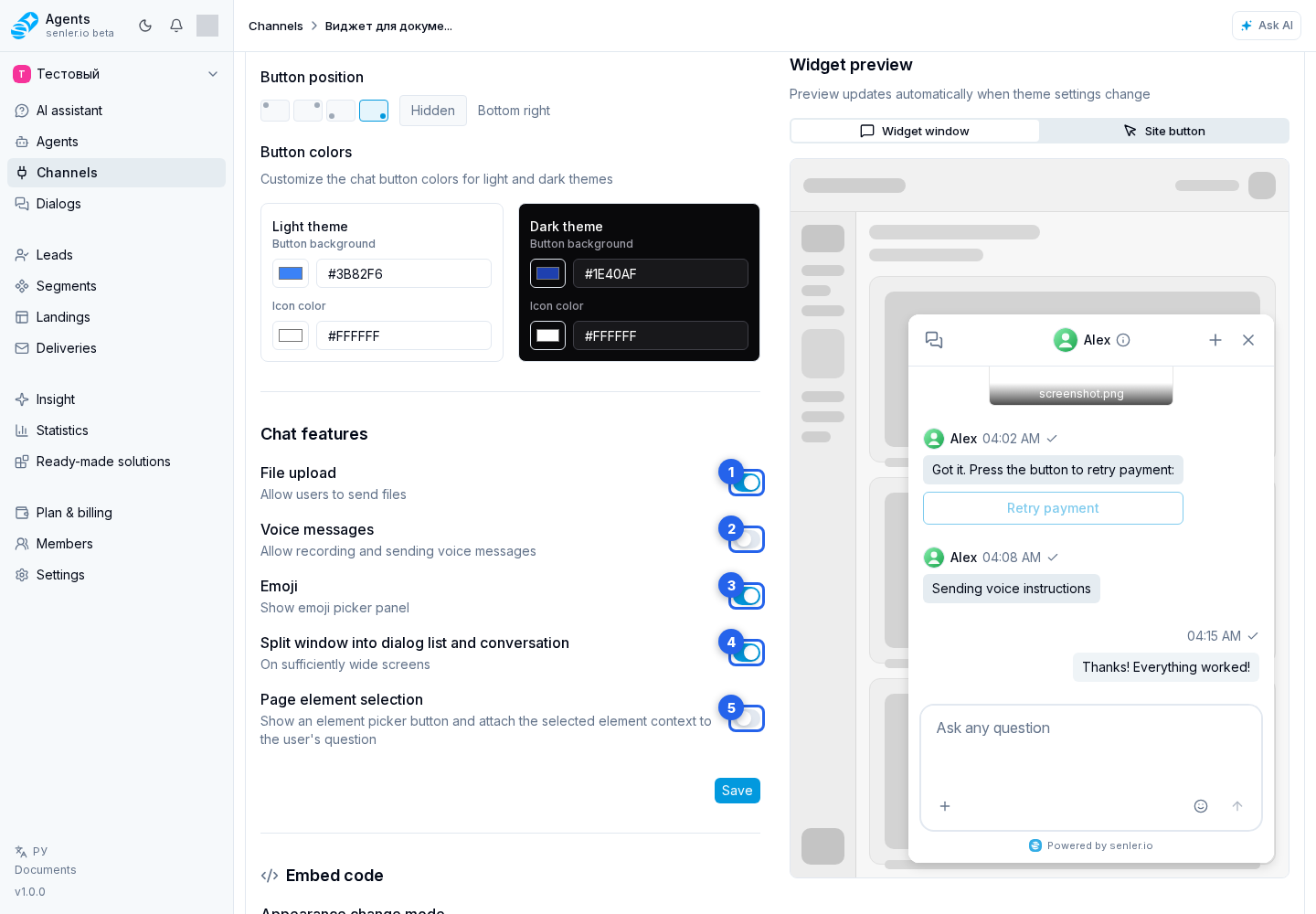Screen dimensions: 1316x914
Task: Start new chat with plus icon in header
Action: pyautogui.click(x=1215, y=340)
